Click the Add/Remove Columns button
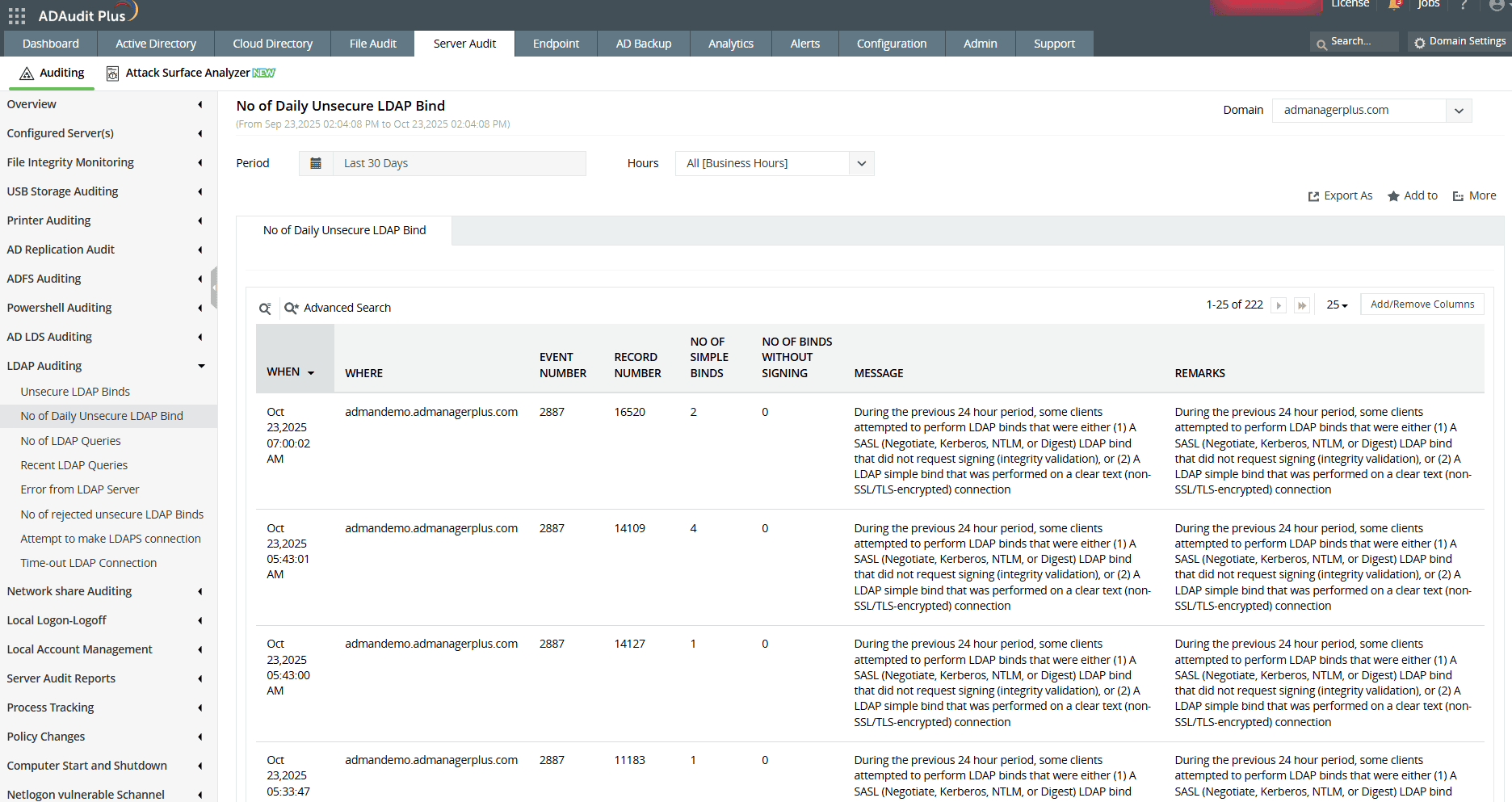The image size is (1512, 802). [x=1422, y=304]
